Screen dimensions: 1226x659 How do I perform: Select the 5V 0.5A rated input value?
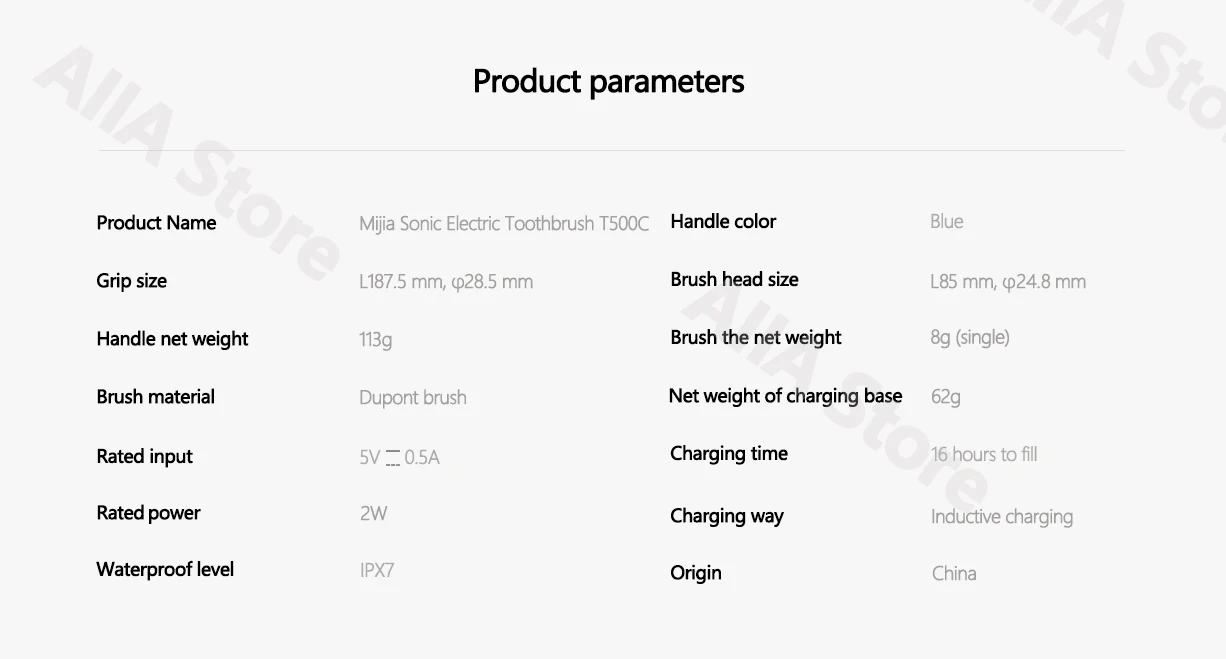click(x=399, y=458)
